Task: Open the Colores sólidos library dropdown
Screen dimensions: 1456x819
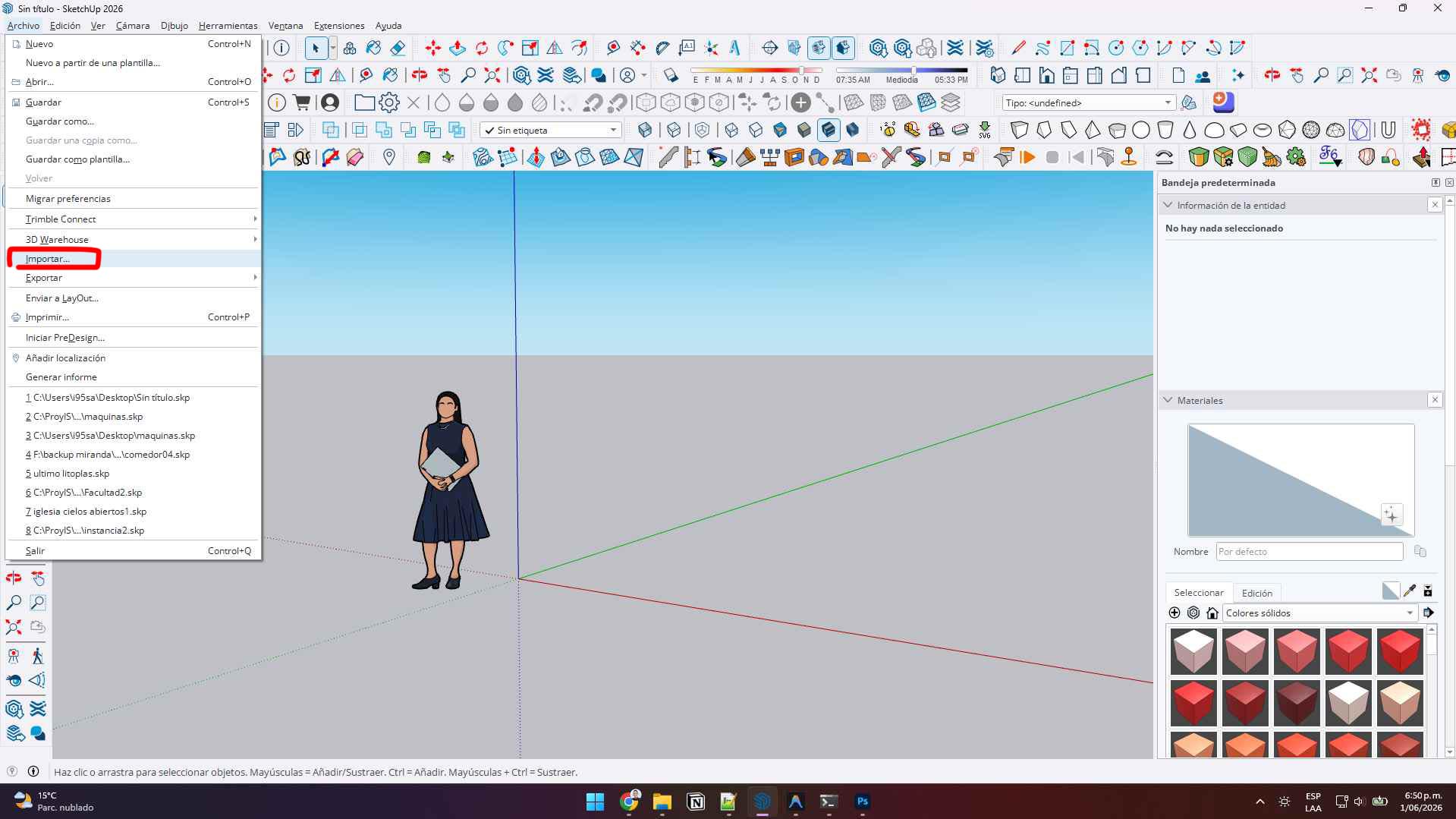Action: click(x=1319, y=613)
